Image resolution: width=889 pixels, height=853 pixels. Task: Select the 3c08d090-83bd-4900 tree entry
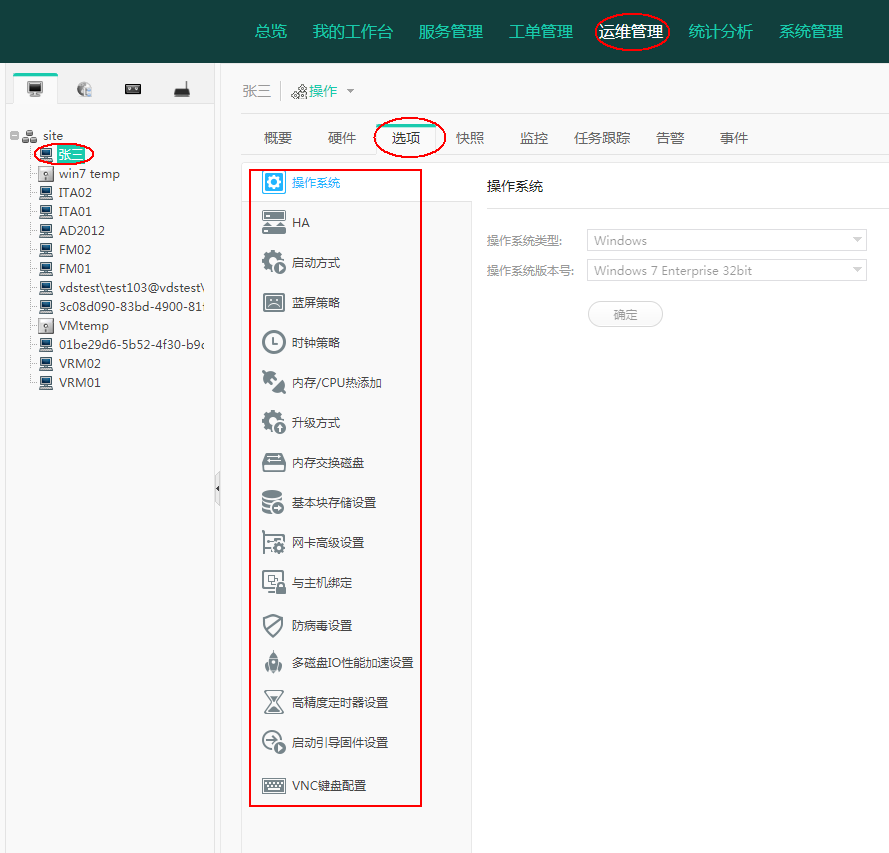click(x=132, y=307)
